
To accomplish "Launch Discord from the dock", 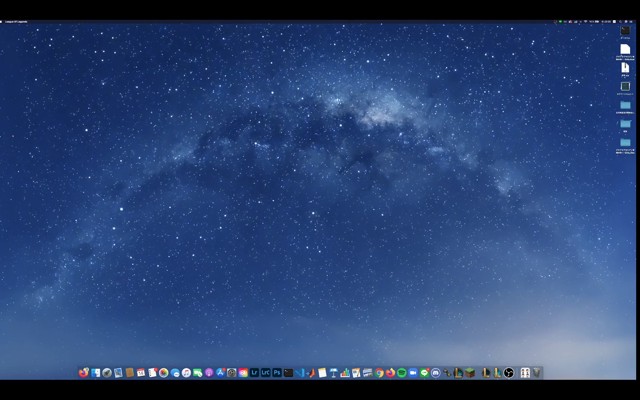I will pyautogui.click(x=436, y=373).
